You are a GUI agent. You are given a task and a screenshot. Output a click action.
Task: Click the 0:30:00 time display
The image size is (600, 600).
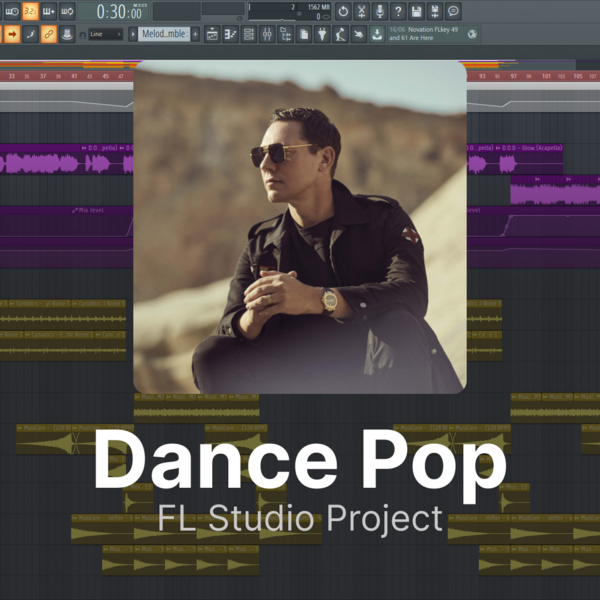pyautogui.click(x=114, y=11)
